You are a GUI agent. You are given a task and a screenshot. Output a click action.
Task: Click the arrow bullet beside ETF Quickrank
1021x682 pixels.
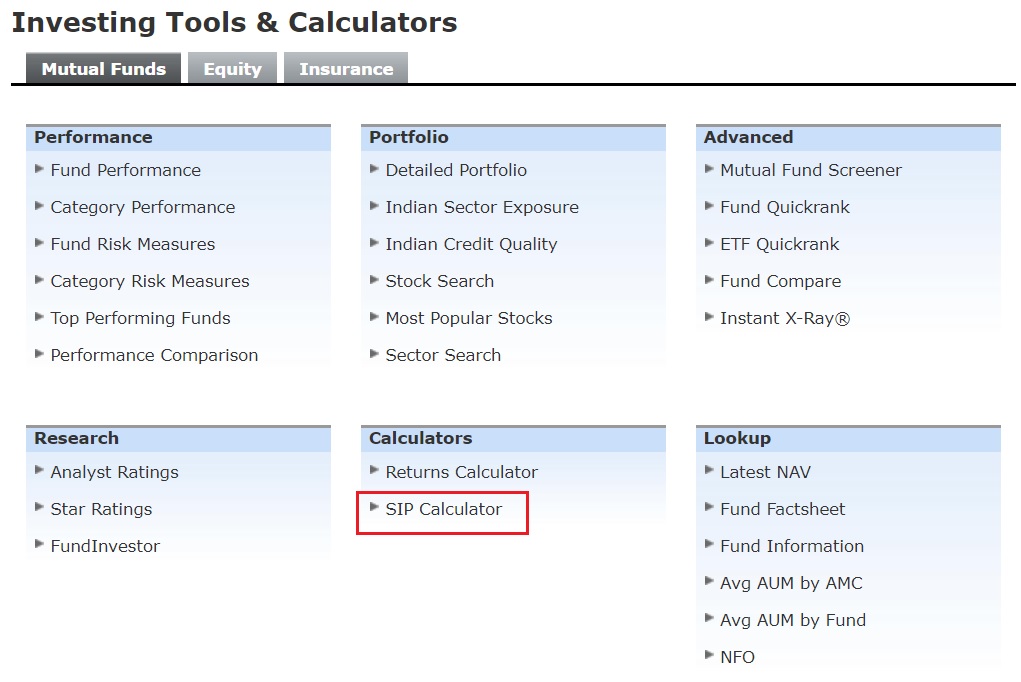(710, 243)
